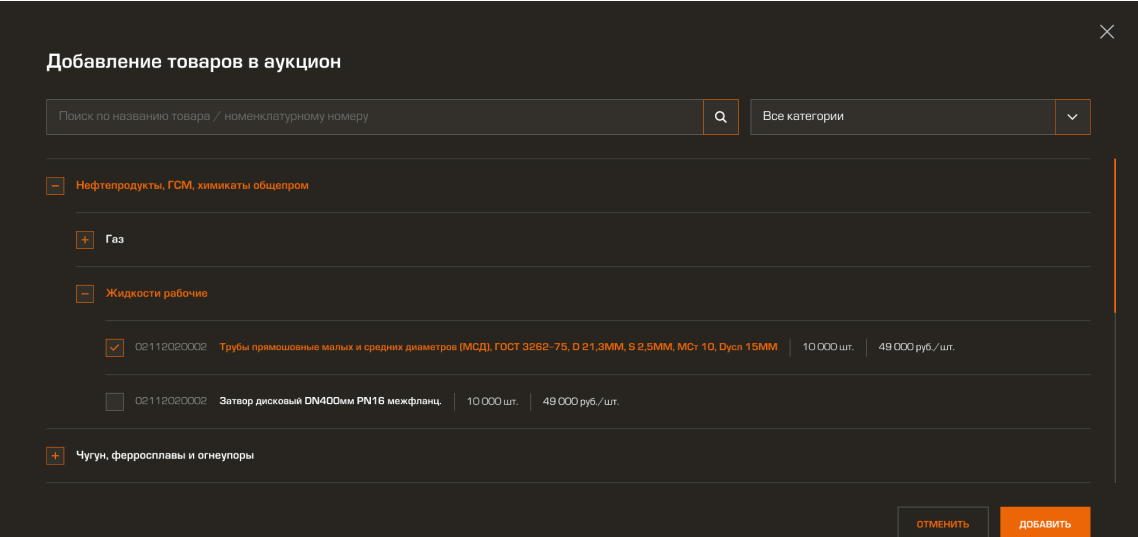The width and height of the screenshot is (1138, 537).
Task: Click the Чугун, ферросплавы и огнеупоры label
Action: [165, 456]
